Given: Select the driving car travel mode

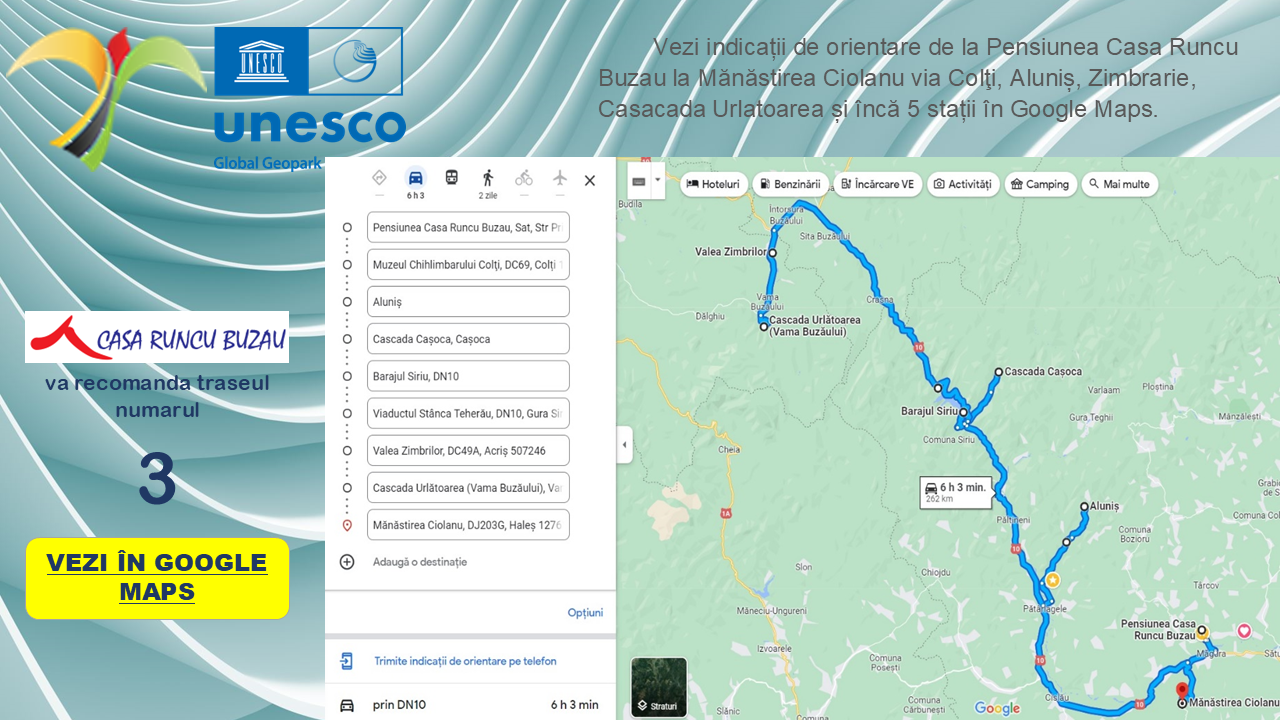Looking at the screenshot, I should [415, 179].
